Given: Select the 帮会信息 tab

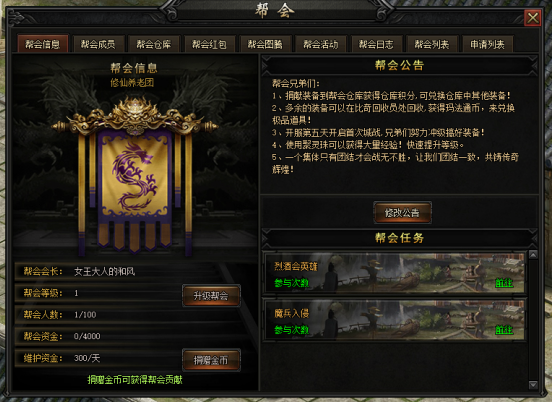Looking at the screenshot, I should click(x=43, y=44).
